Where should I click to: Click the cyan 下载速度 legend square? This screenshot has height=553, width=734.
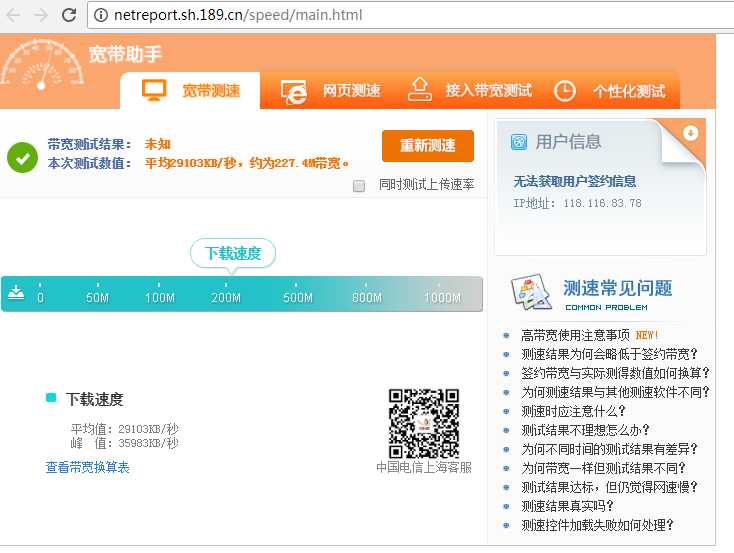pyautogui.click(x=51, y=398)
